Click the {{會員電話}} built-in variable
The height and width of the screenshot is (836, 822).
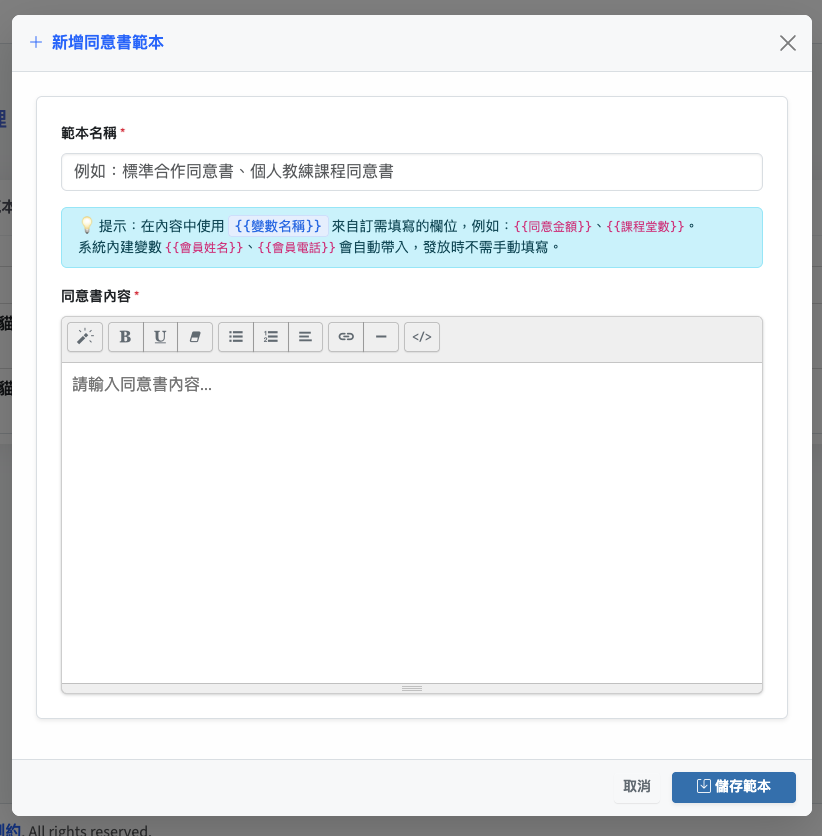tap(296, 247)
